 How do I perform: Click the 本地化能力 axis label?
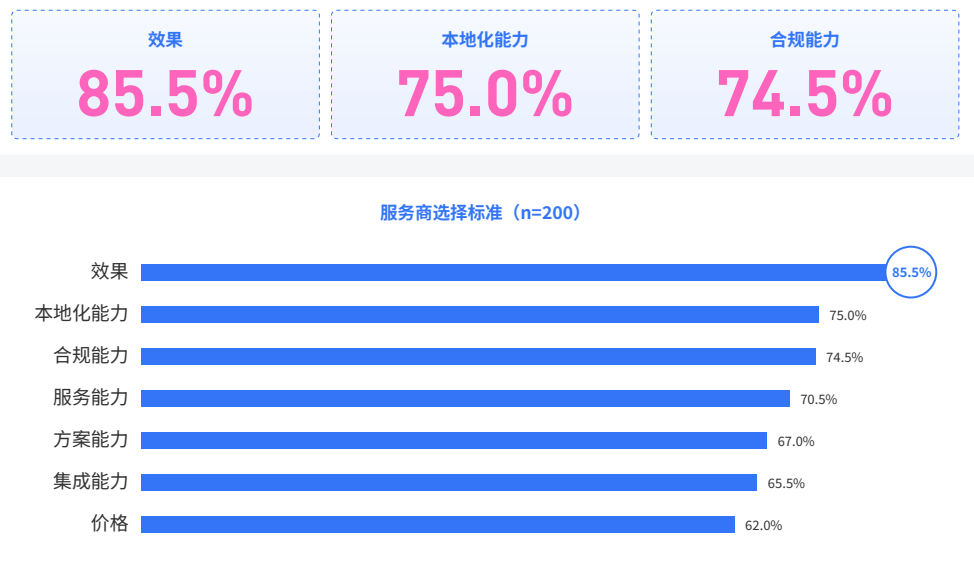tap(81, 314)
